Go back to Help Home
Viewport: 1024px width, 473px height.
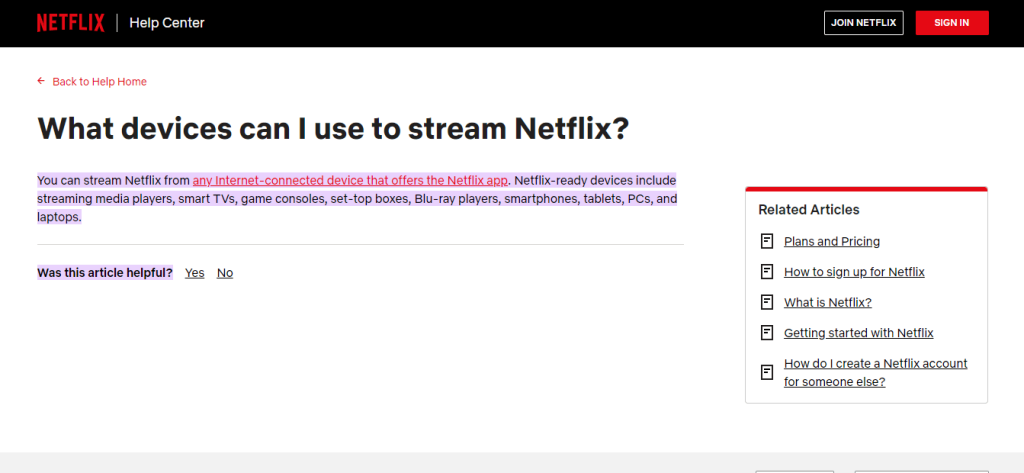point(99,82)
